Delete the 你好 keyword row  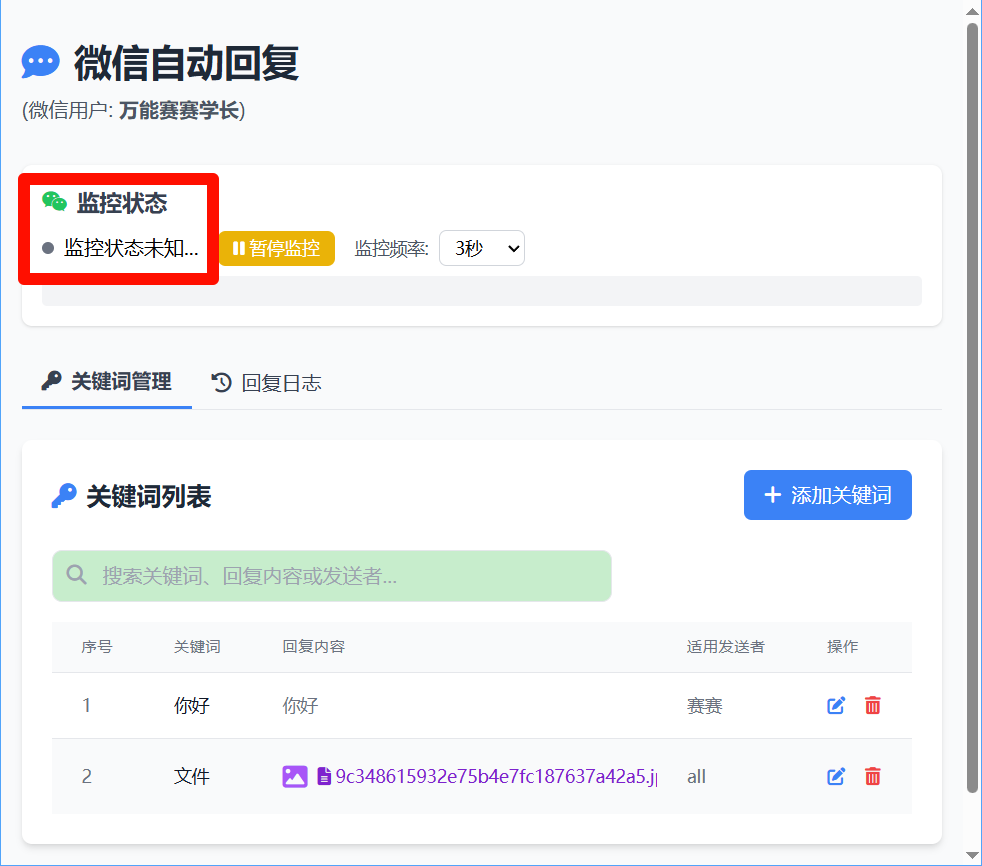(872, 705)
